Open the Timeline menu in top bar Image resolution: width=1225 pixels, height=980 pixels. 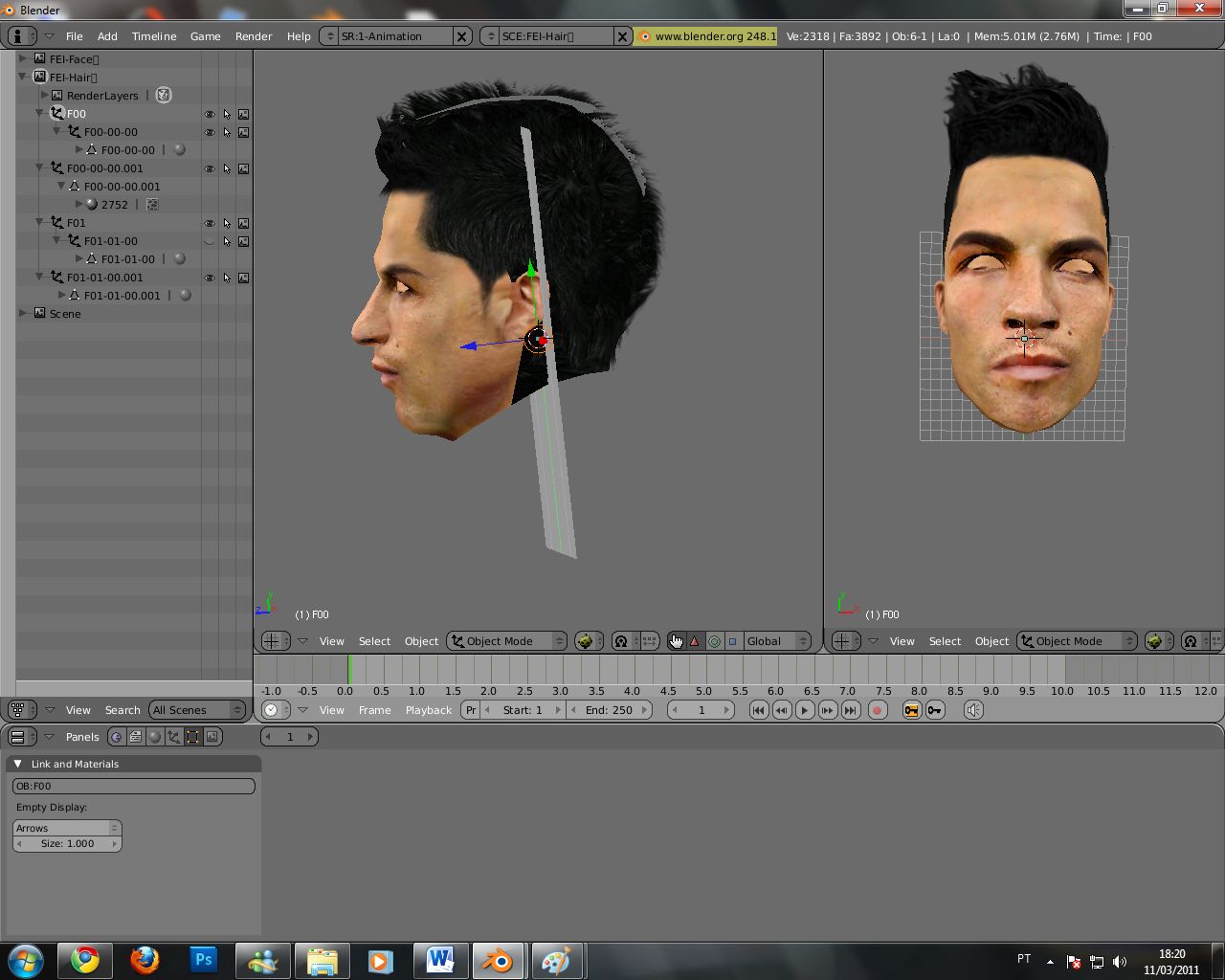(154, 36)
